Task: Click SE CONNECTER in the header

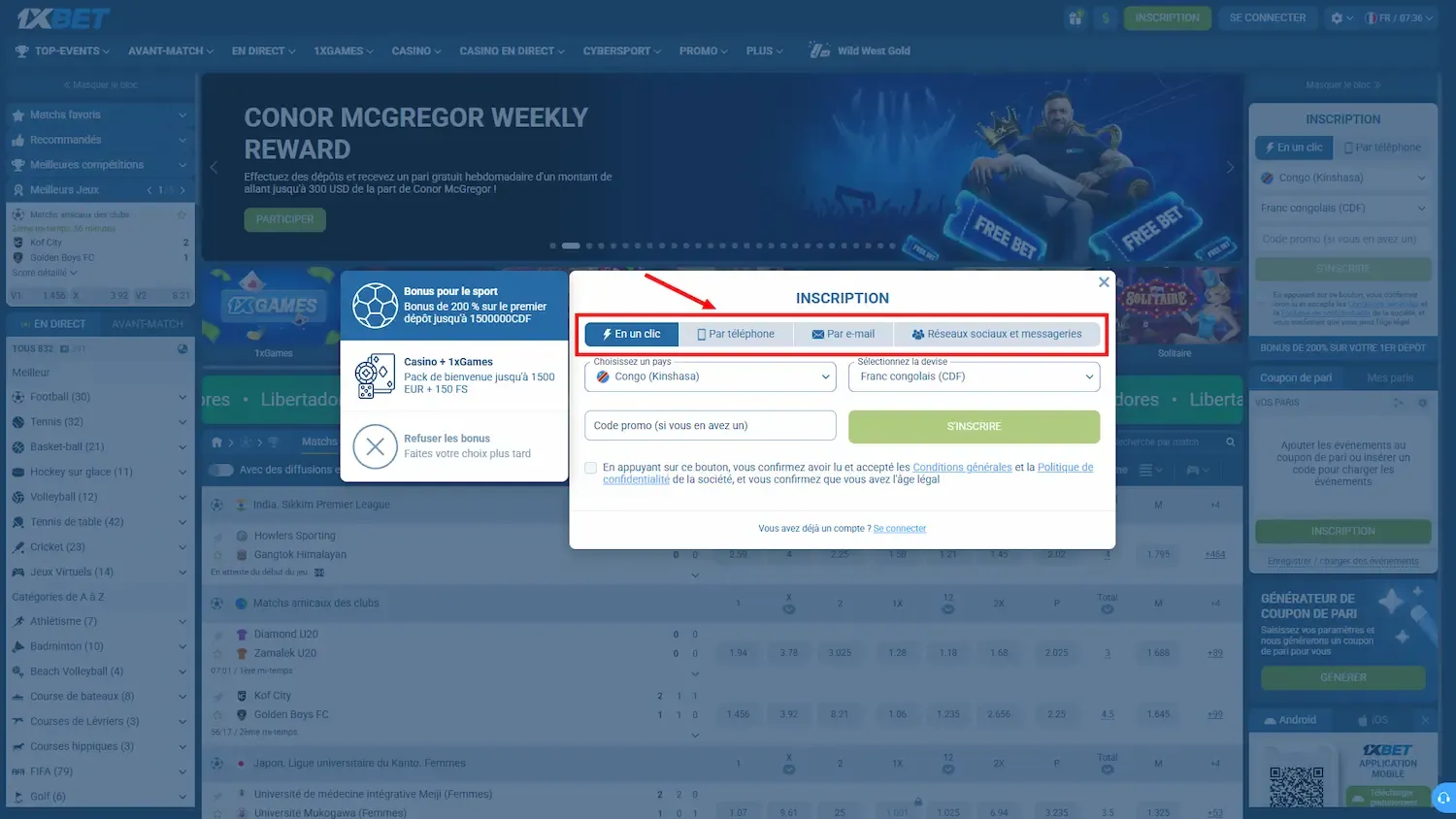Action: coord(1268,17)
